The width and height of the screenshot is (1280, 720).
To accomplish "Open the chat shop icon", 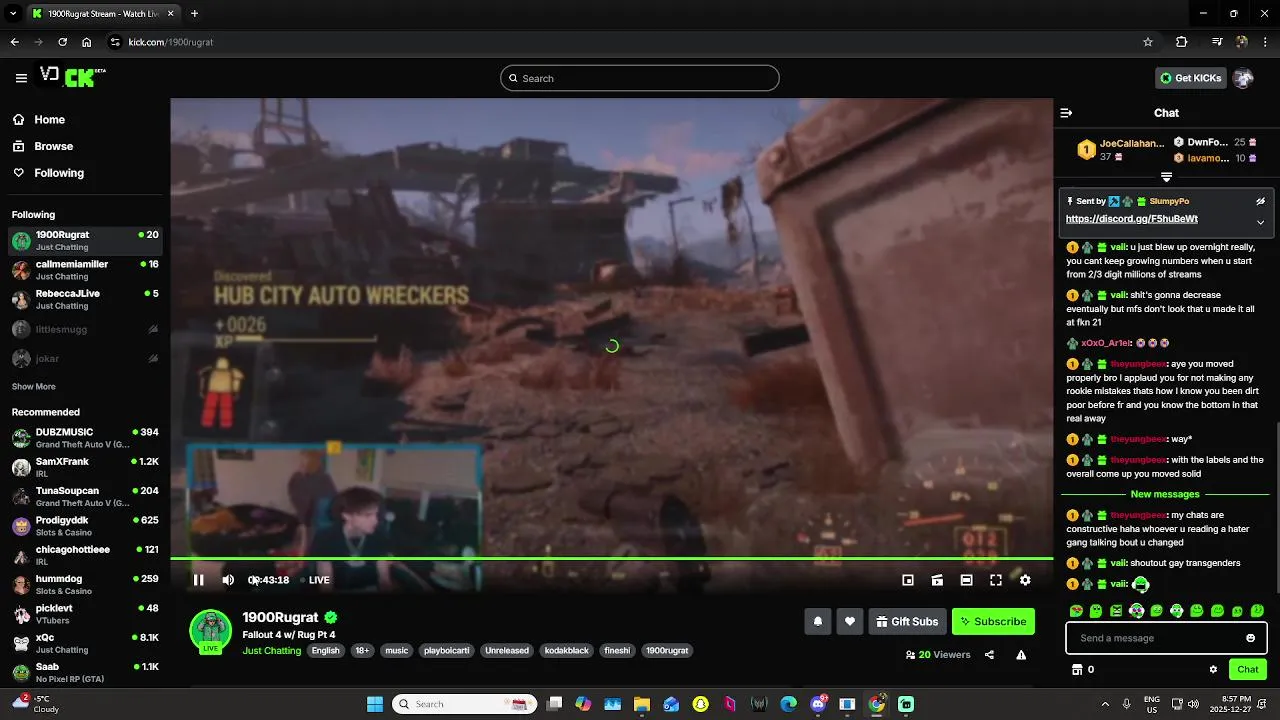I will [x=1077, y=670].
